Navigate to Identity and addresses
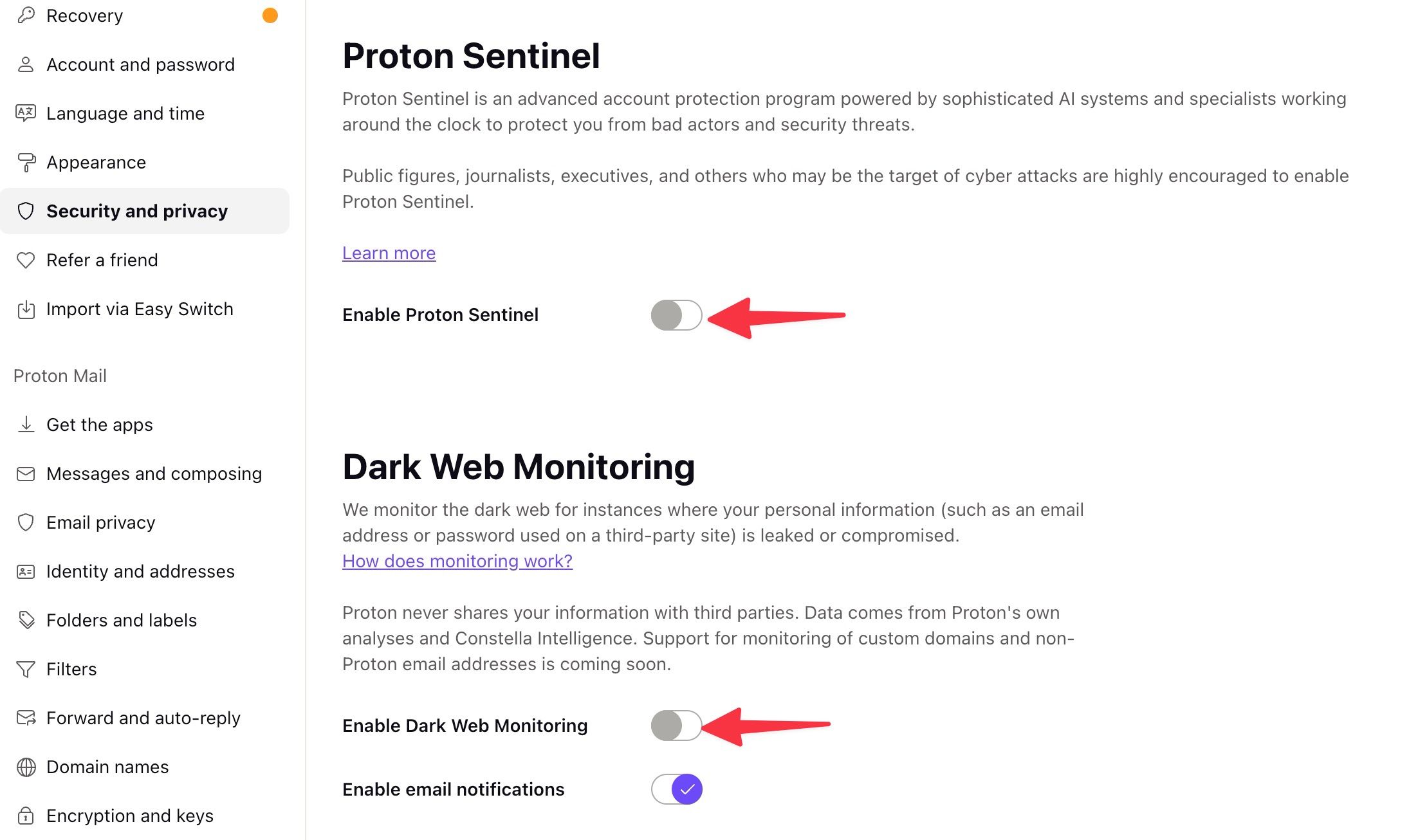Viewport: 1409px width, 840px height. click(x=140, y=571)
